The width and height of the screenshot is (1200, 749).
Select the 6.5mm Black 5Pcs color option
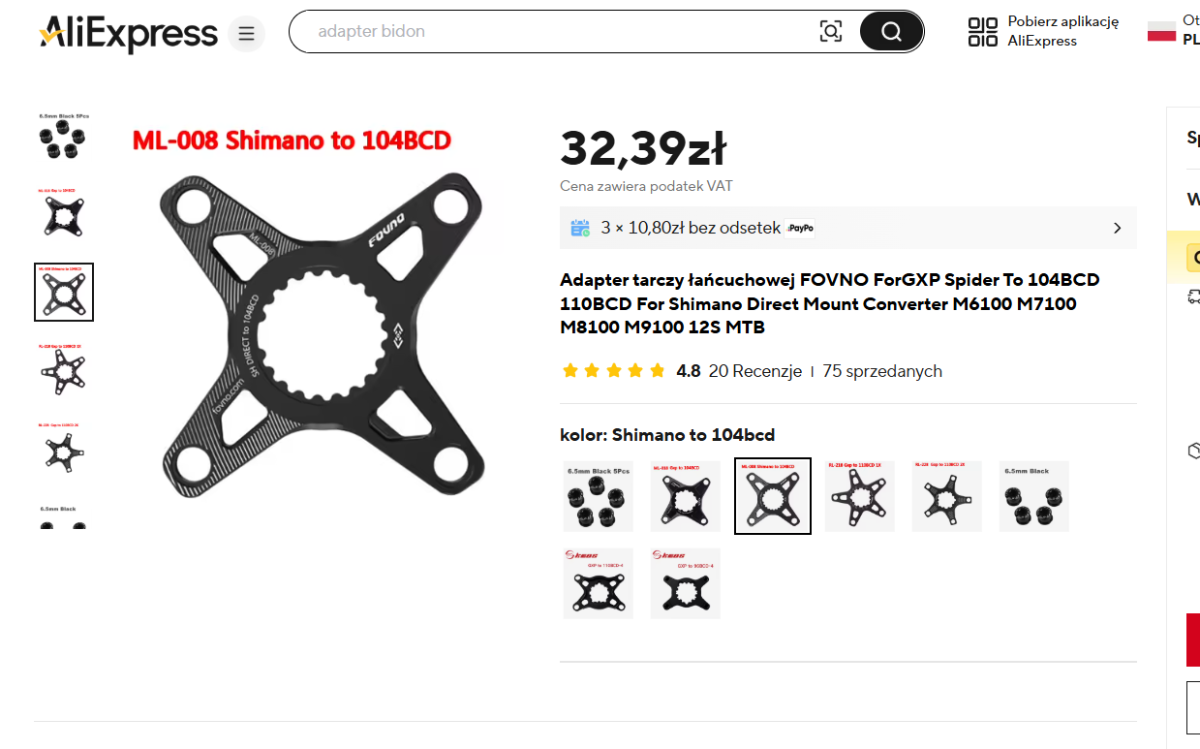598,496
